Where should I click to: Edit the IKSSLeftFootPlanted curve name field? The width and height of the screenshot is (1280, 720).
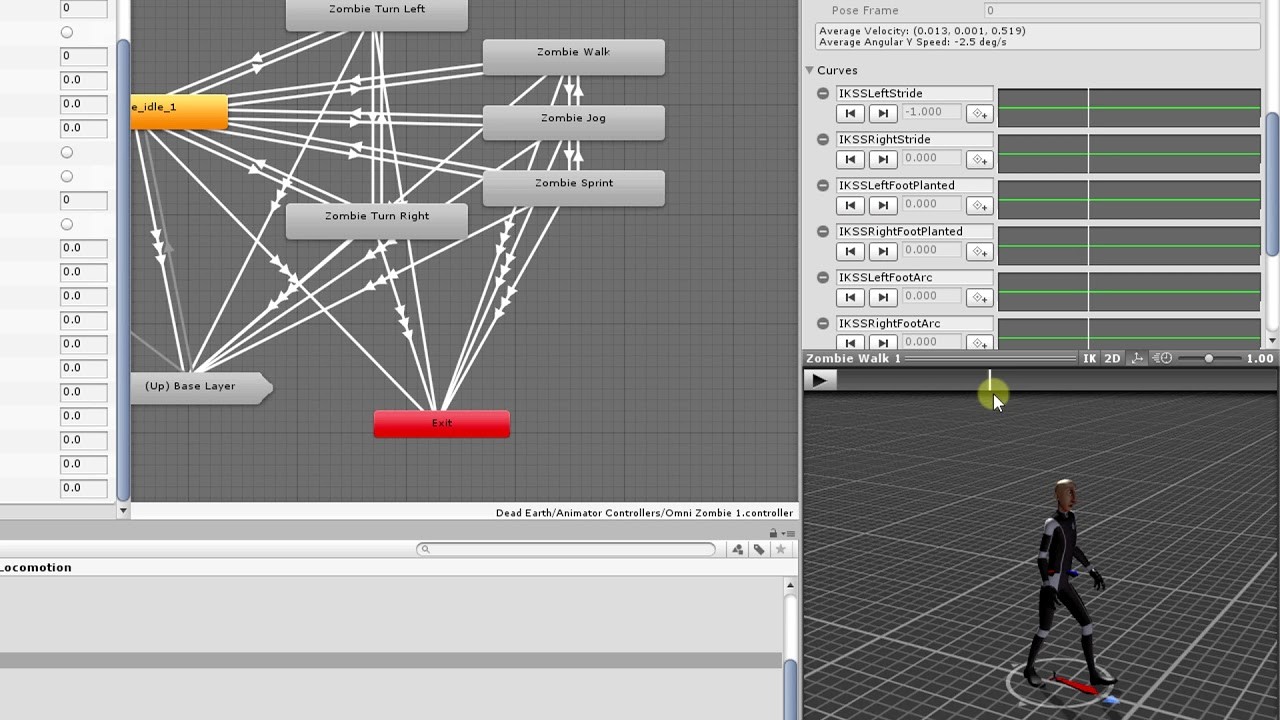[915, 185]
